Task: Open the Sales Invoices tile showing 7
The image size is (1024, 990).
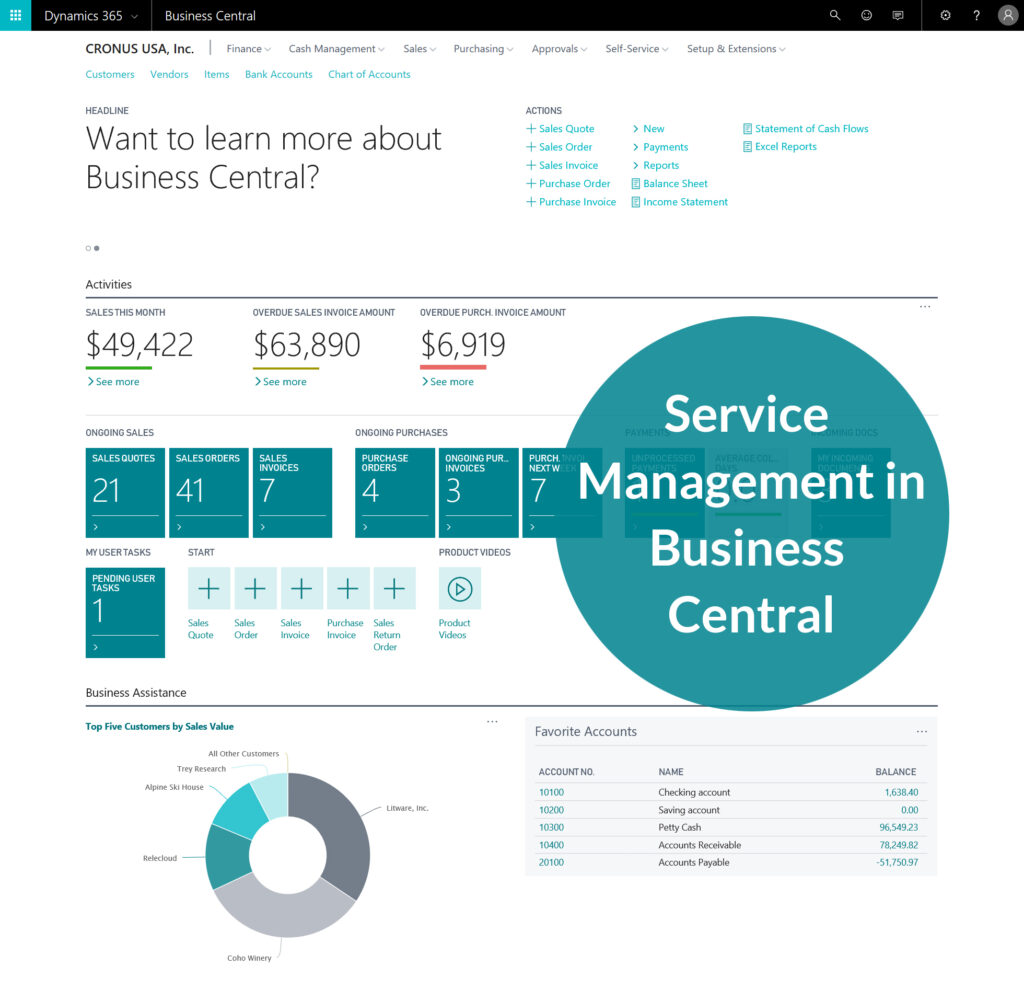Action: tap(292, 492)
